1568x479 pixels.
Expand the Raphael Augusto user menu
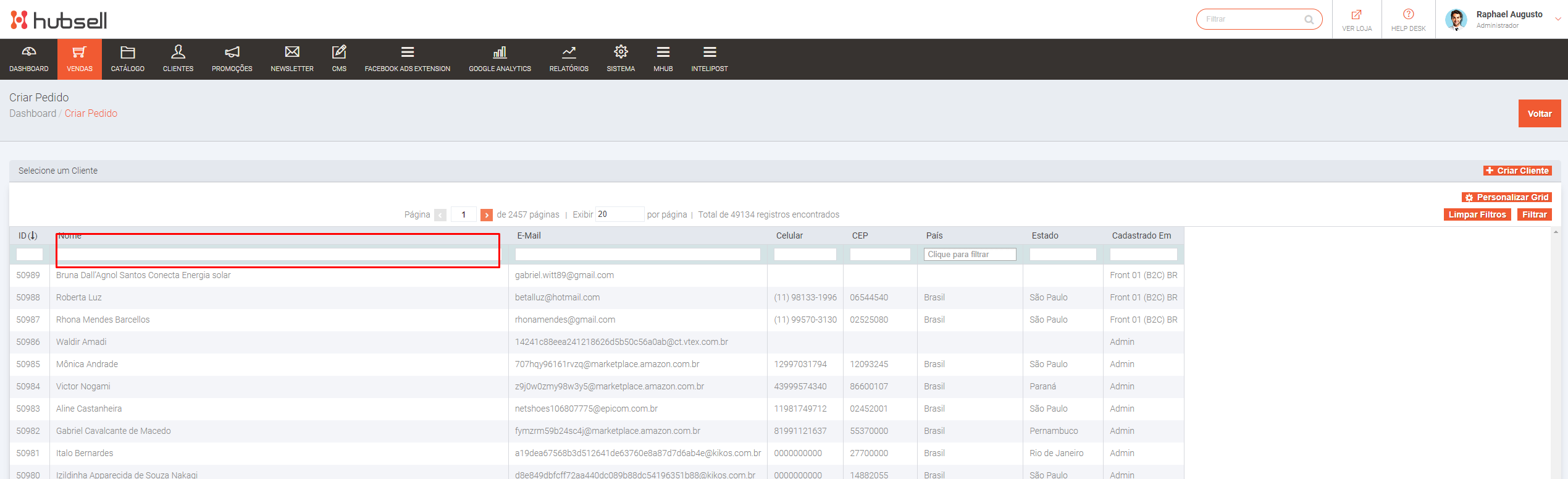(x=1558, y=19)
